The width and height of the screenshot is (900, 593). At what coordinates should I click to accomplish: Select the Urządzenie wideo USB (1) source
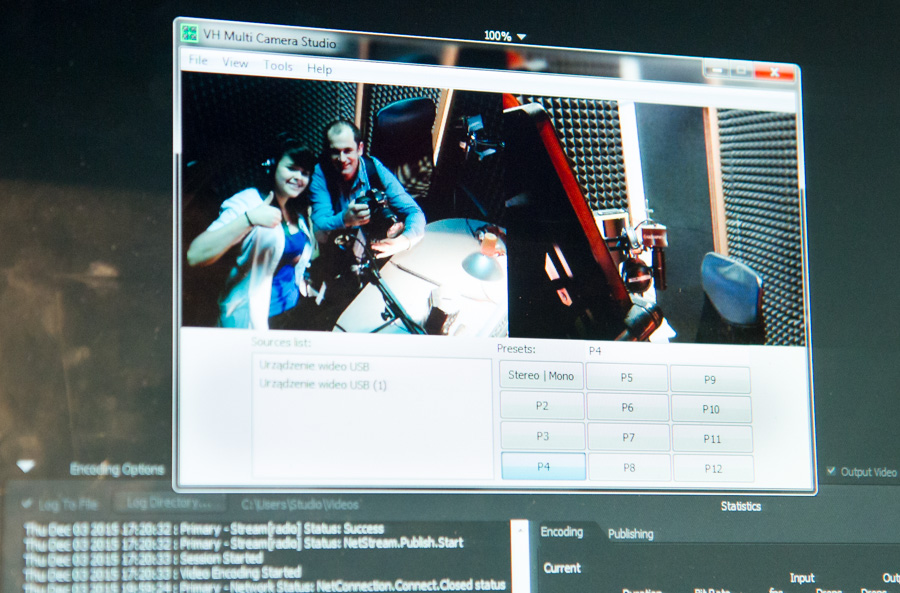[323, 384]
